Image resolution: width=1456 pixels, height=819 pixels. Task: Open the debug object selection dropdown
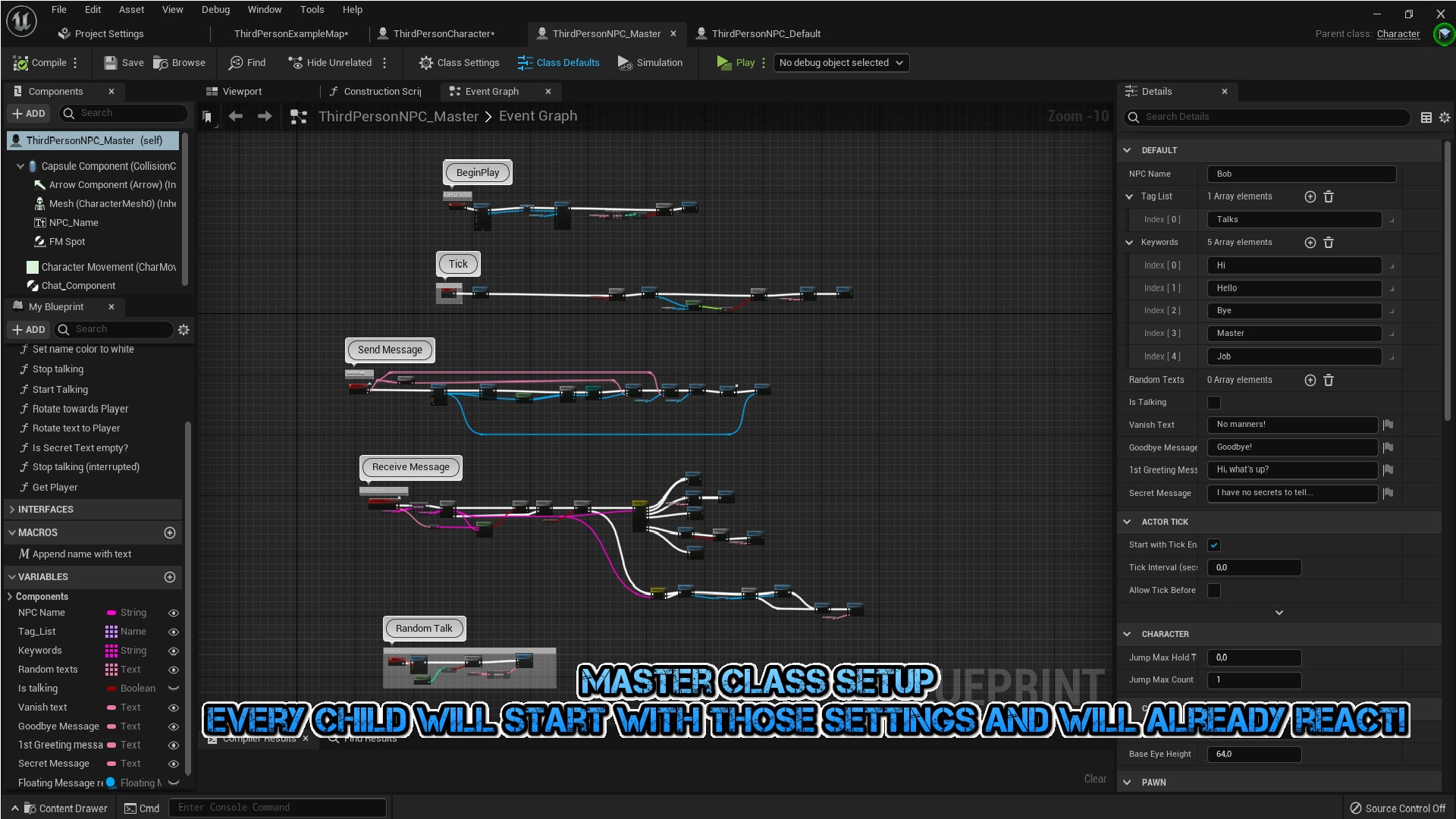coord(841,63)
